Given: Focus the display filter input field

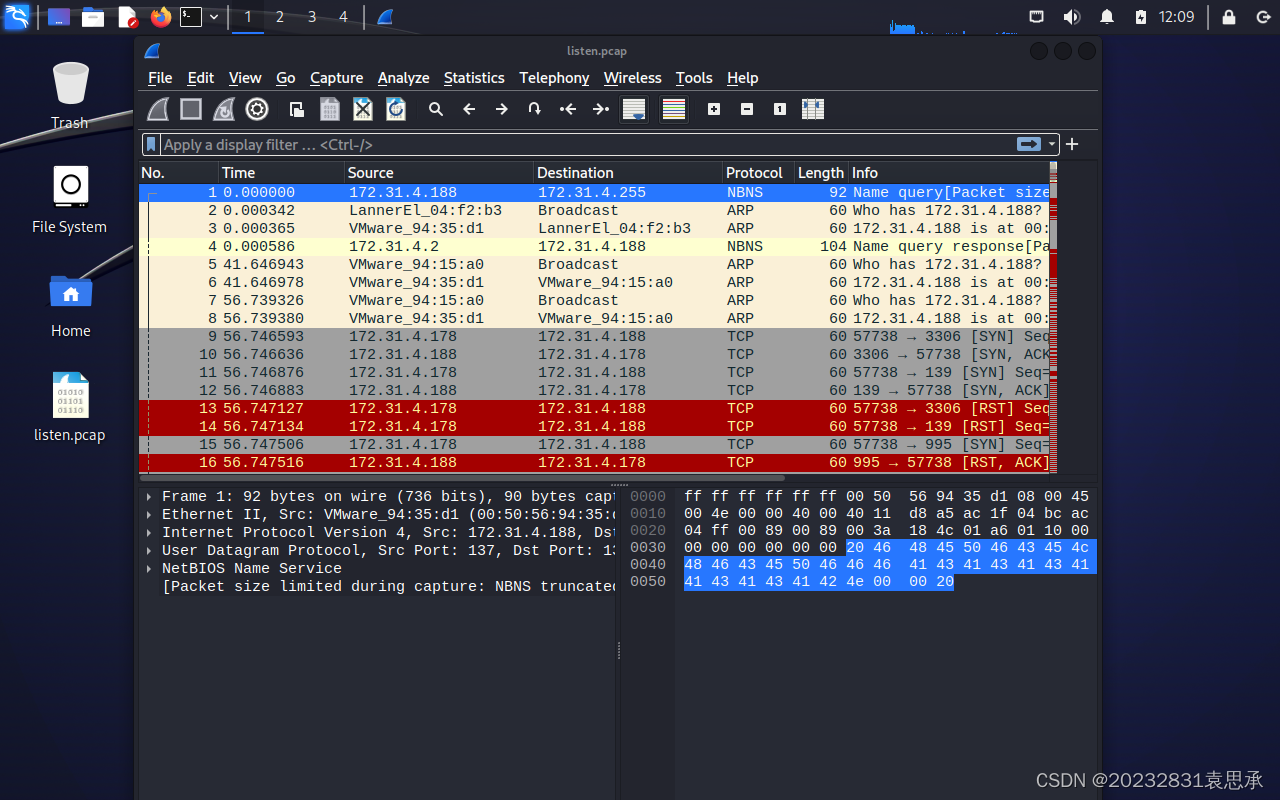Looking at the screenshot, I should click(588, 144).
